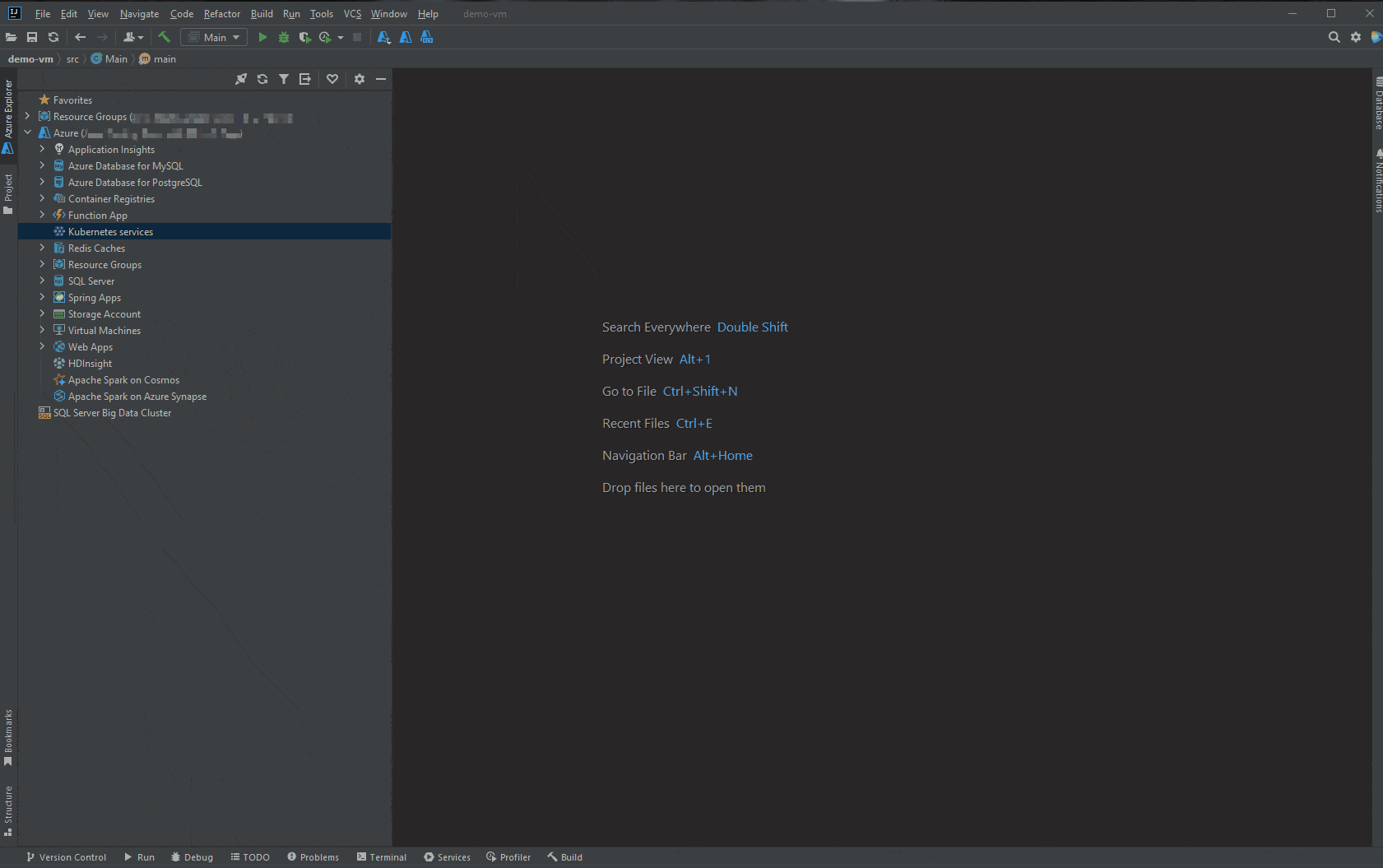Screen dimensions: 1383x868
Task: Open the TODO tool window tab
Action: click(x=250, y=857)
